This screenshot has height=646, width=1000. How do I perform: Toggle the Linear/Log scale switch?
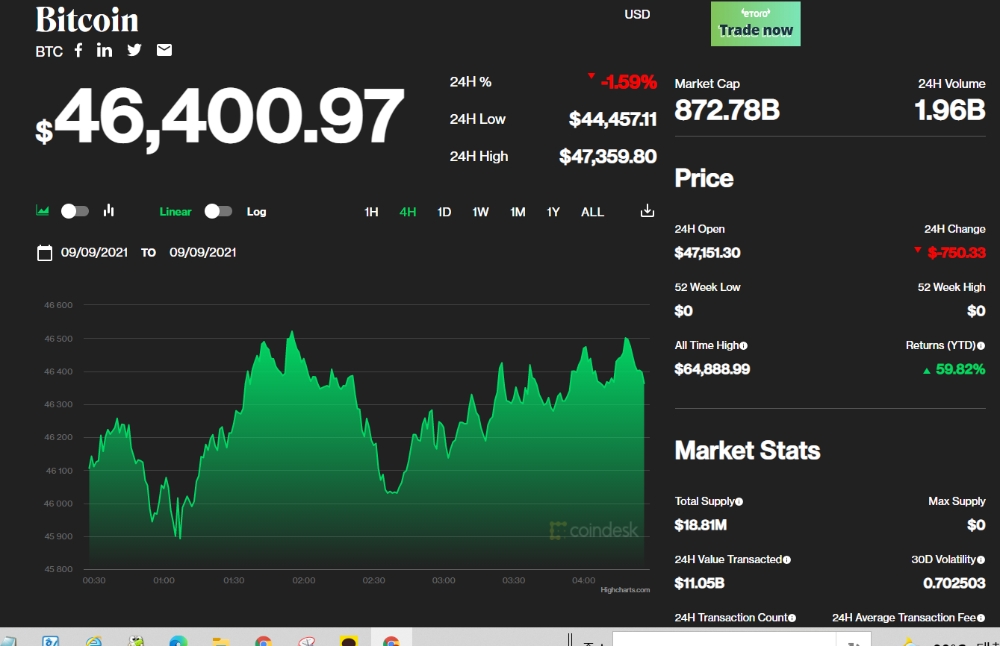218,211
